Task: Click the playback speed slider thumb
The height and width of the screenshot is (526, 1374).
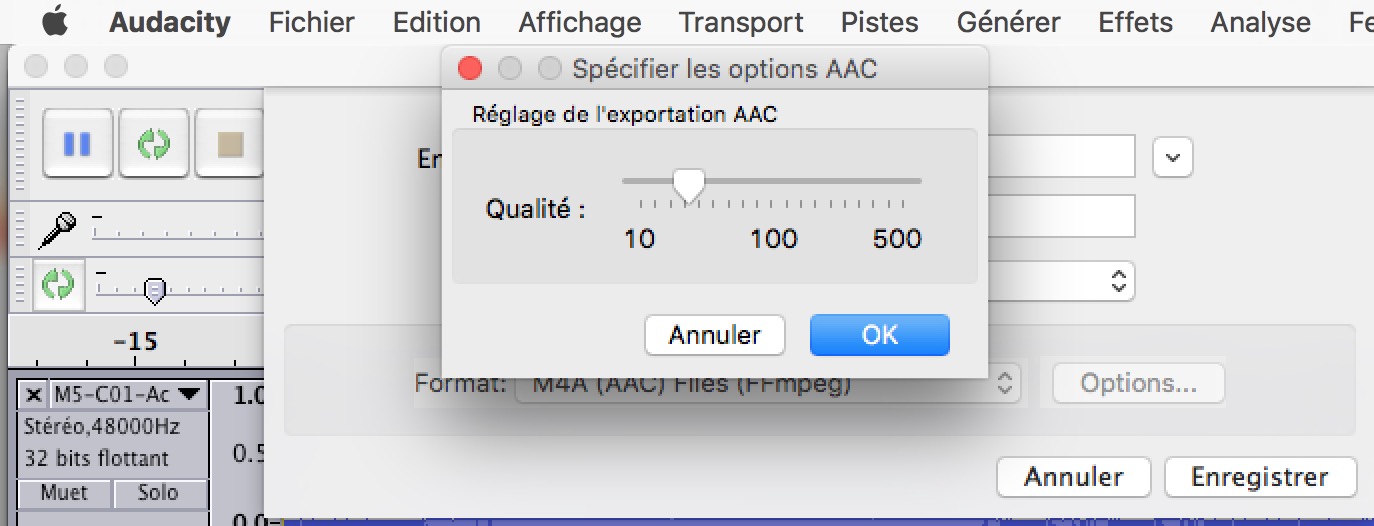Action: pyautogui.click(x=154, y=290)
